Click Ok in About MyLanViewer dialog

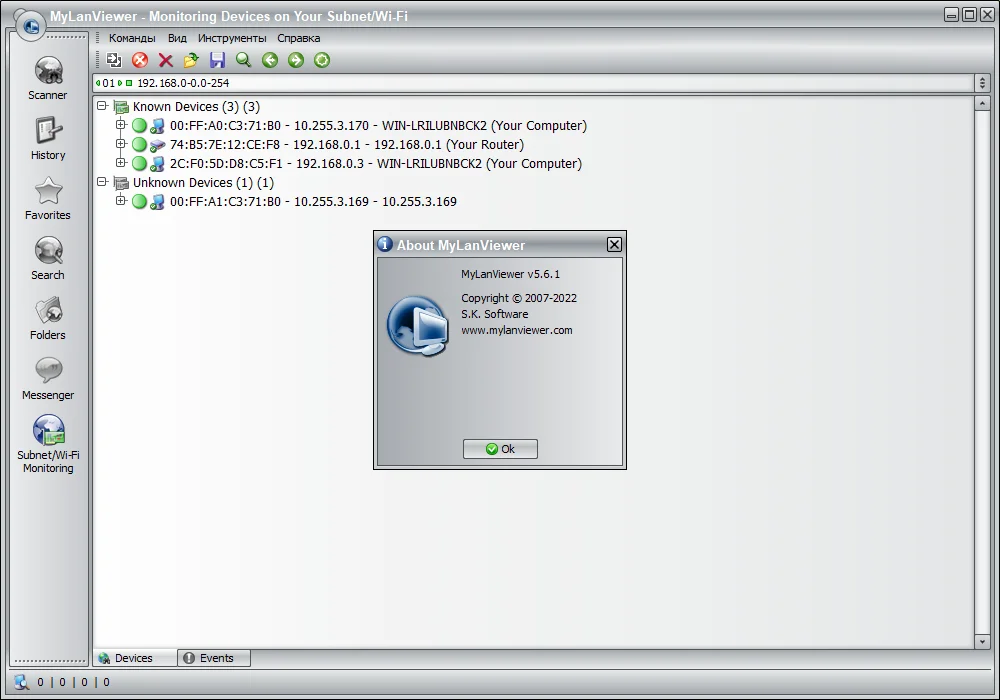[x=500, y=449]
